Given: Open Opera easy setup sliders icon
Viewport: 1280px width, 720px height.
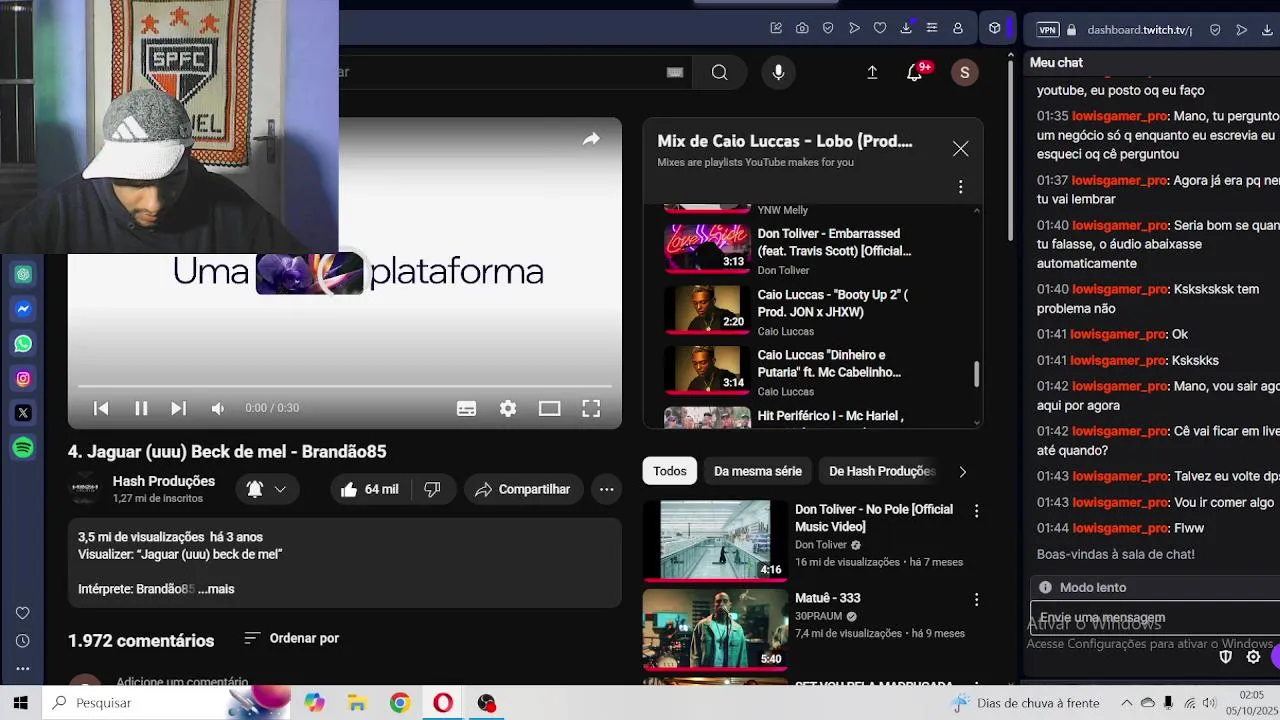Looking at the screenshot, I should 932,28.
